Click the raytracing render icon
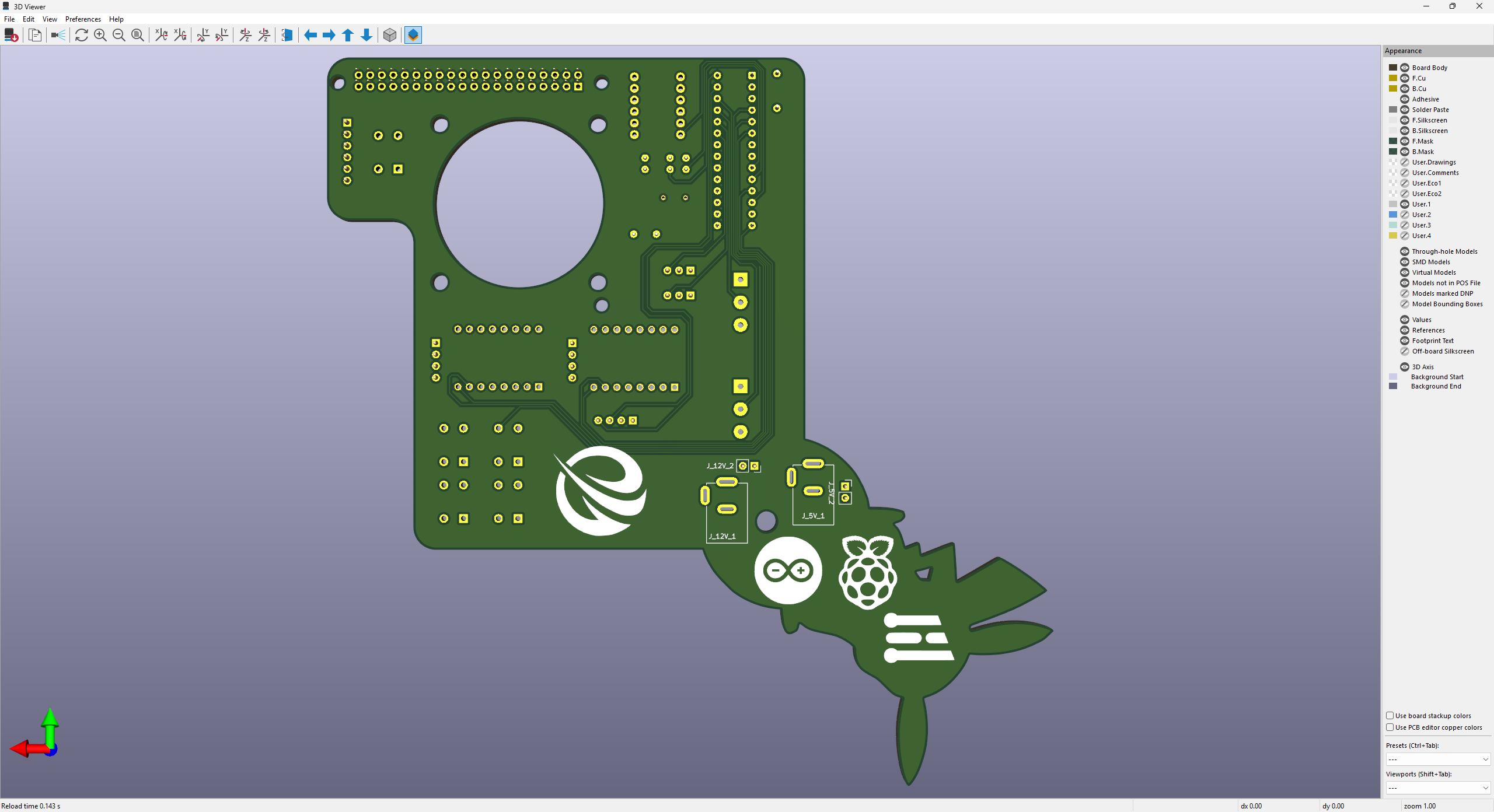 (58, 36)
